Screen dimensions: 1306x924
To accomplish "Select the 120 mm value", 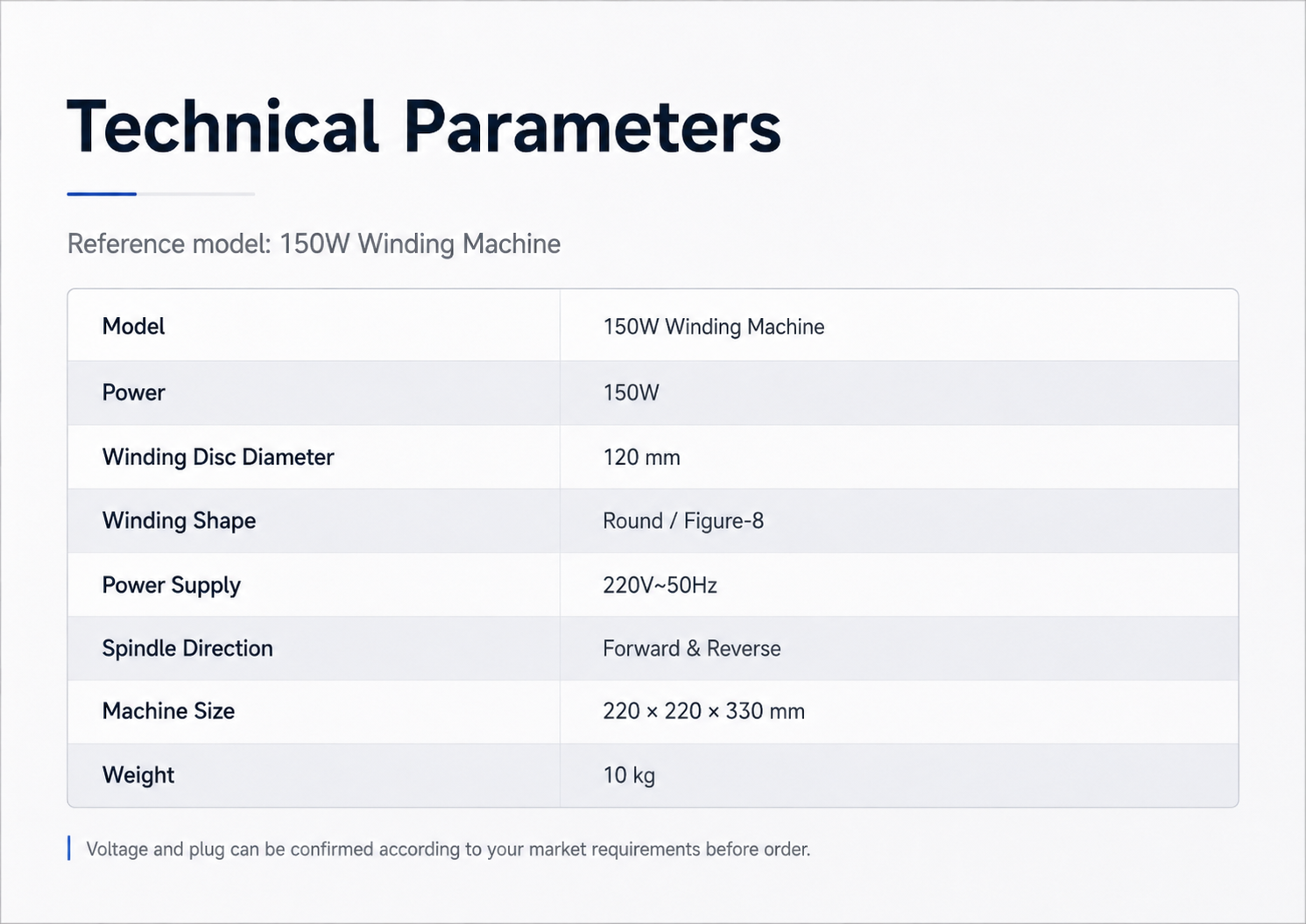I will tap(641, 457).
